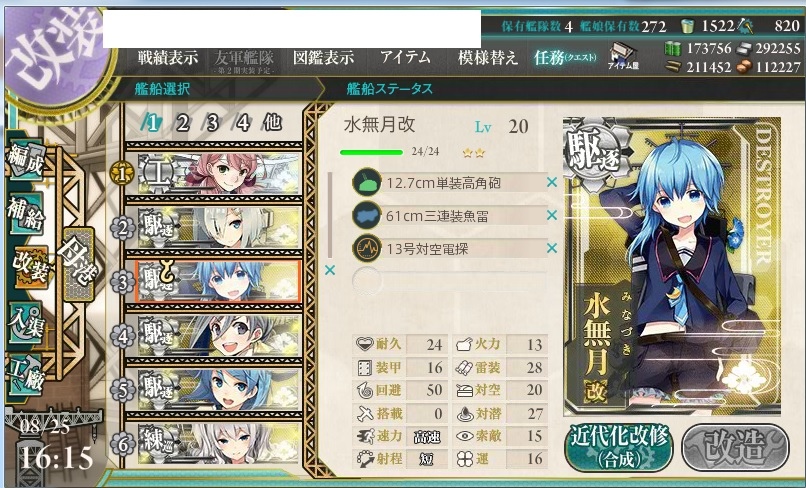Open the 編成 fleet composition sidebar icon
Screen dimensions: 806x488
pos(26,161)
